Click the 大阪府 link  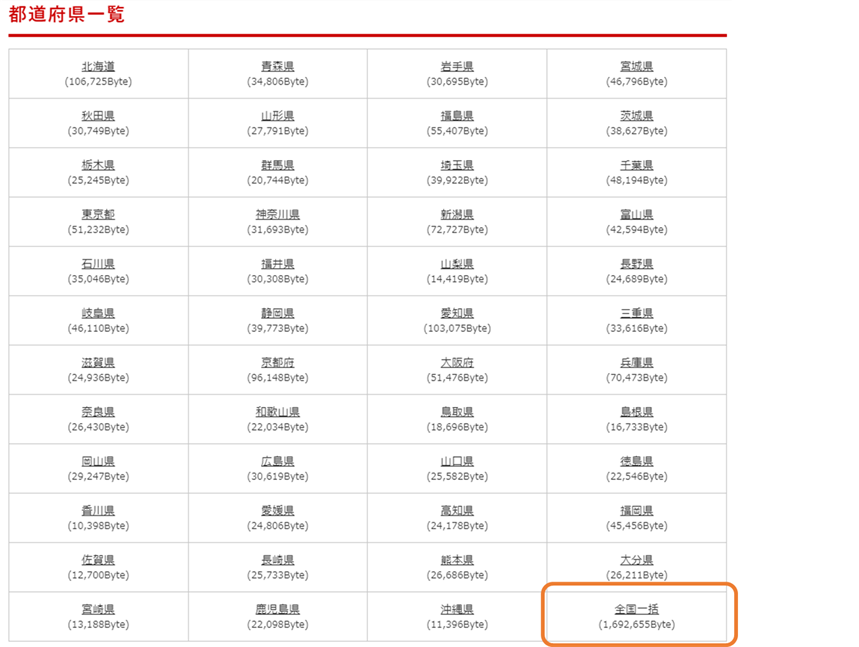[x=457, y=363]
